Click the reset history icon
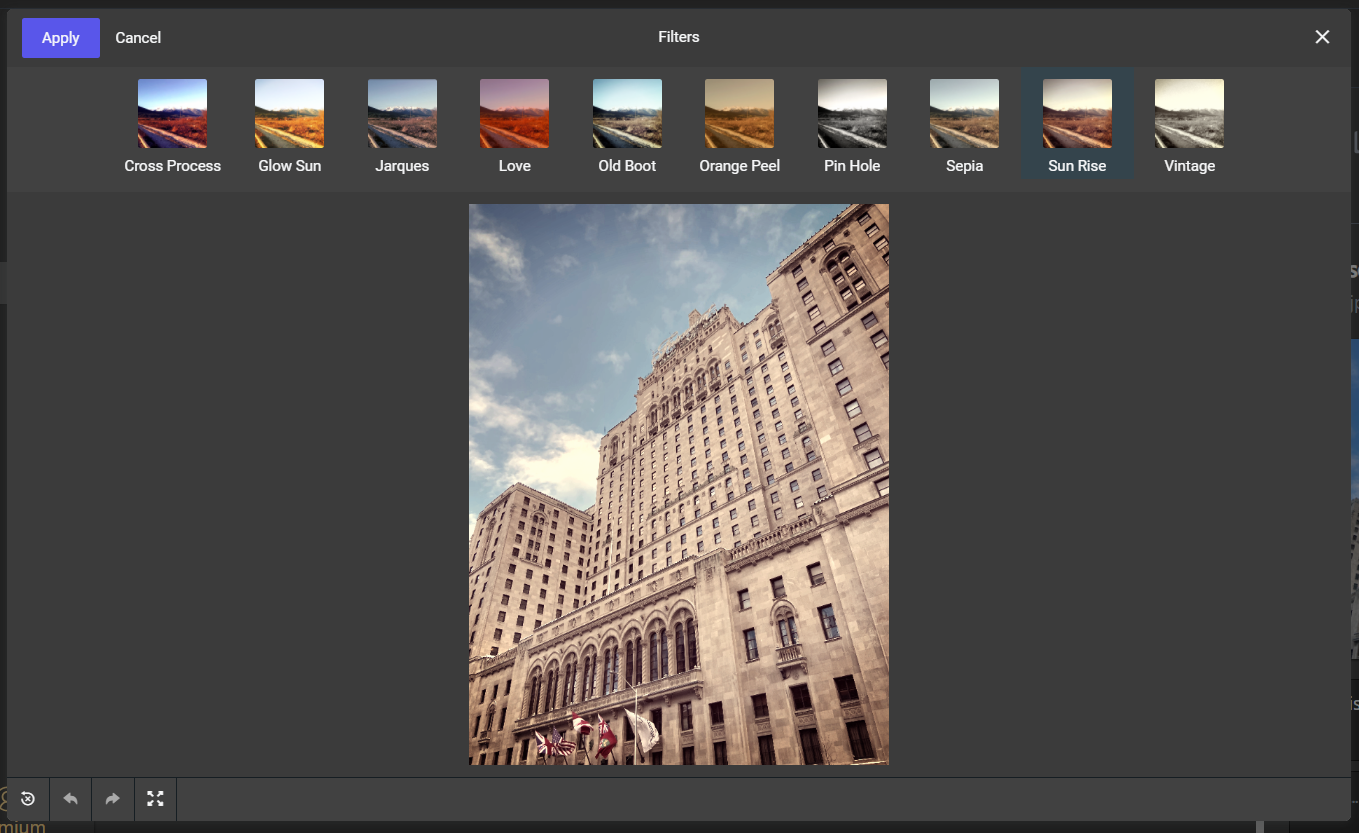This screenshot has height=833, width=1359. (28, 799)
